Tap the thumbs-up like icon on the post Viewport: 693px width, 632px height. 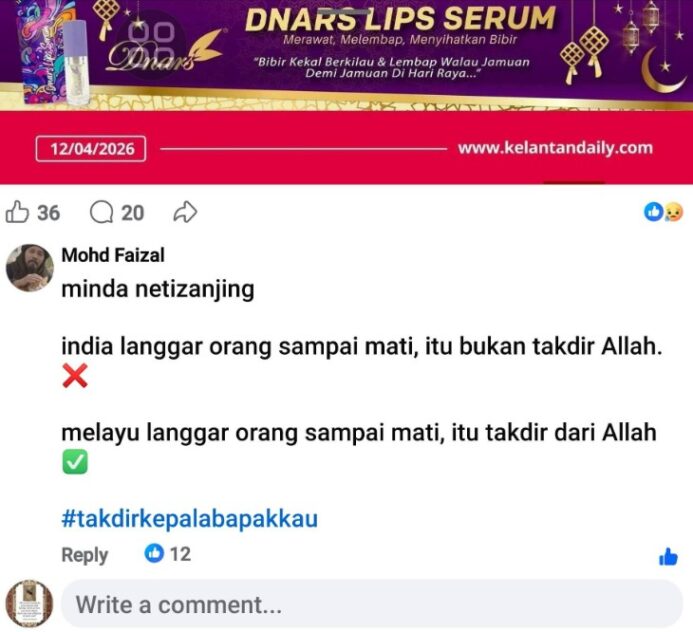tap(17, 212)
